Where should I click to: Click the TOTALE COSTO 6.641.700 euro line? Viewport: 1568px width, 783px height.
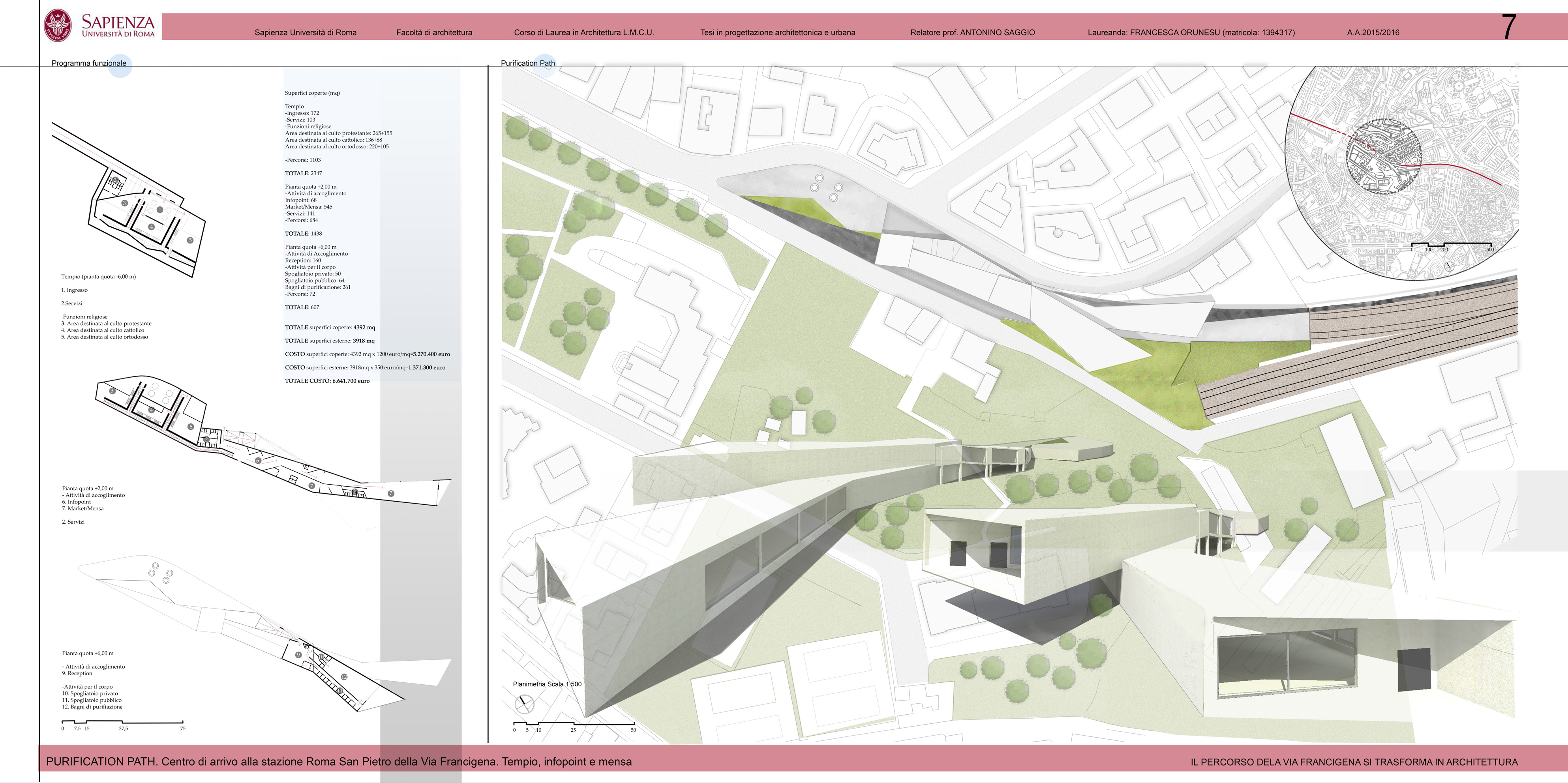coord(327,381)
